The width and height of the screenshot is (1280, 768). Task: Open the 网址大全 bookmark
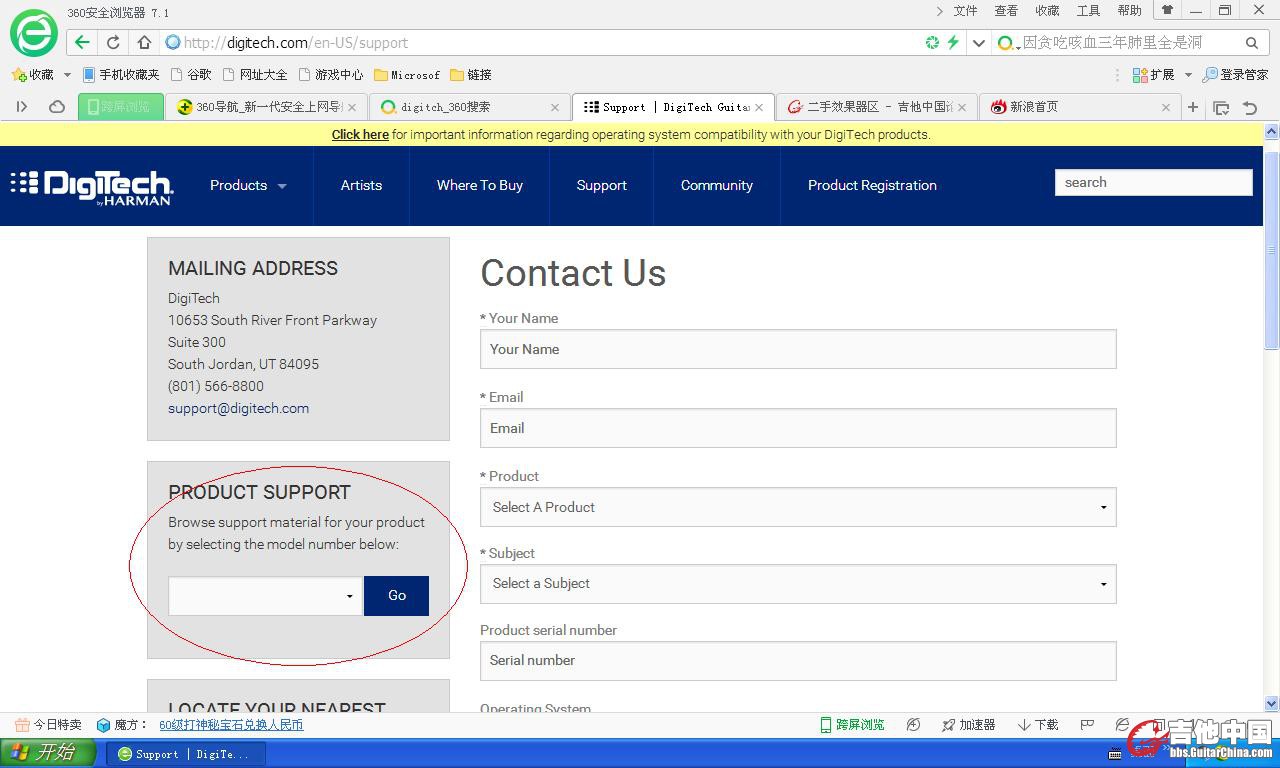coord(255,74)
